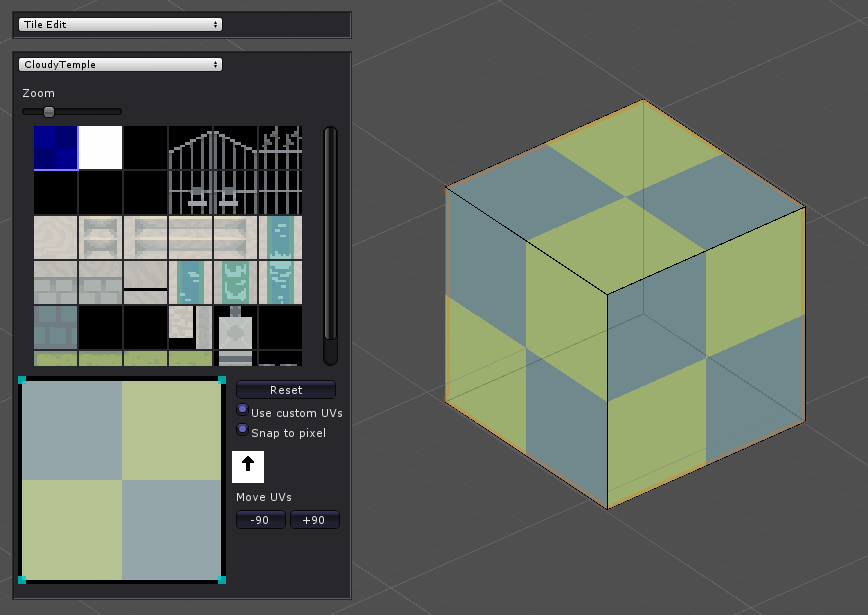Click the checkered UV preview image
This screenshot has height=615, width=868.
122,480
